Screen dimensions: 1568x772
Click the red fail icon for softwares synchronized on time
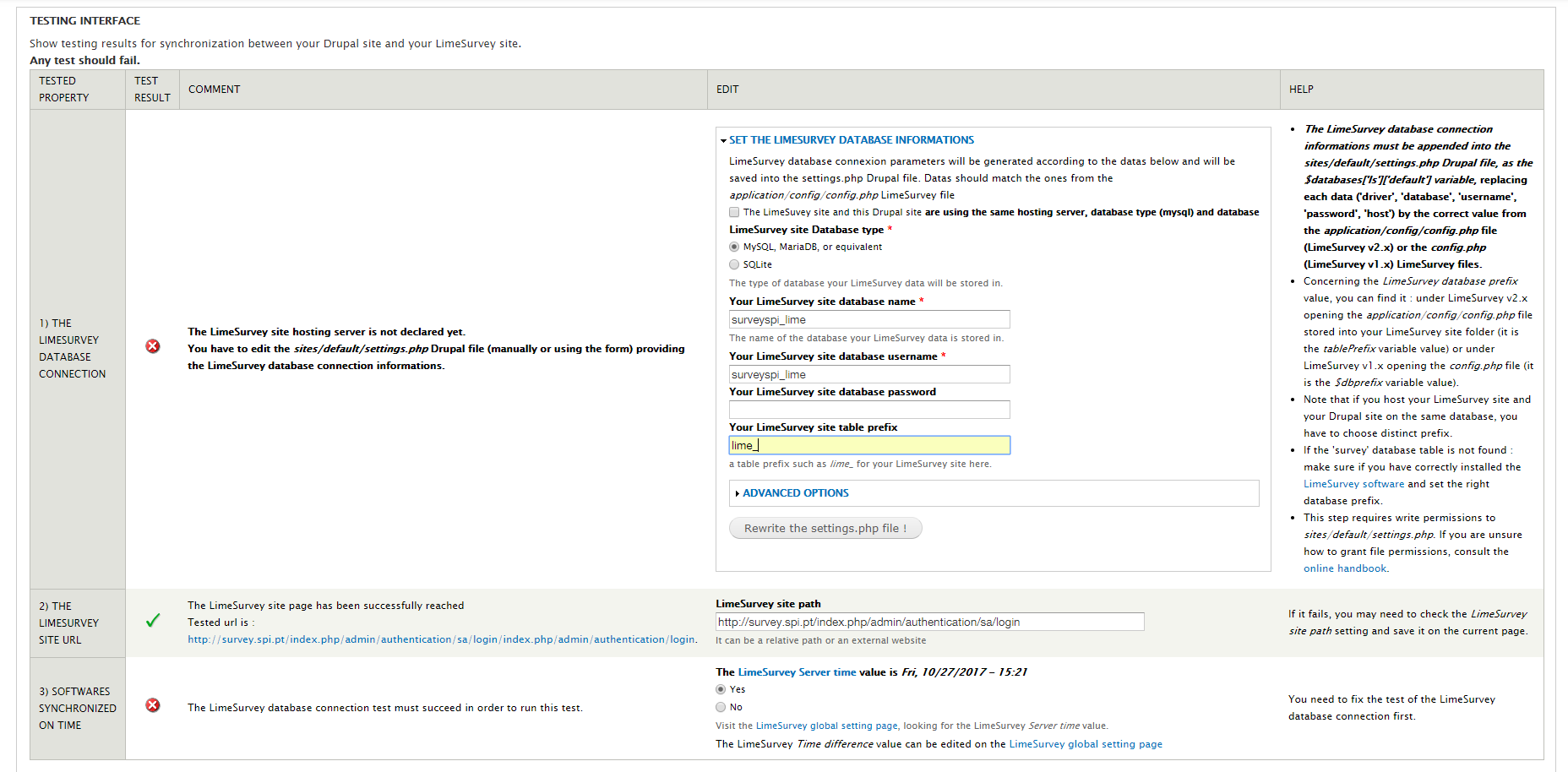(153, 705)
